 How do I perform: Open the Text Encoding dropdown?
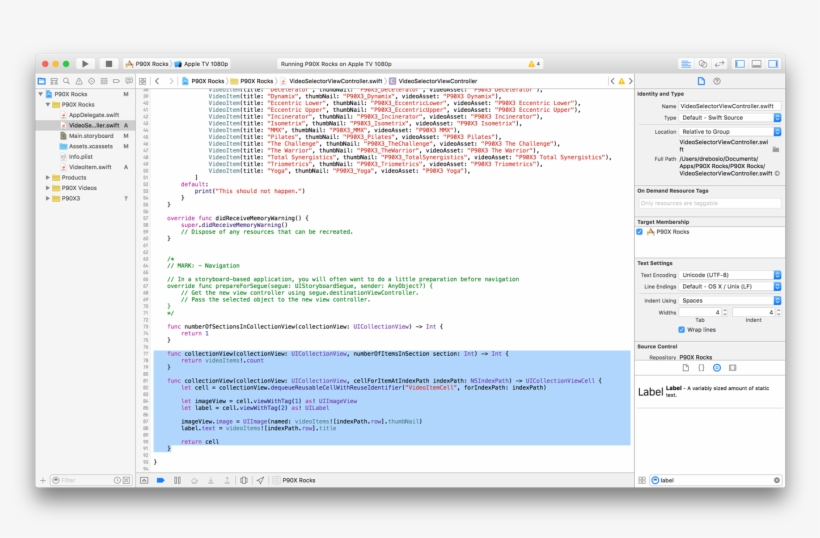[730, 274]
